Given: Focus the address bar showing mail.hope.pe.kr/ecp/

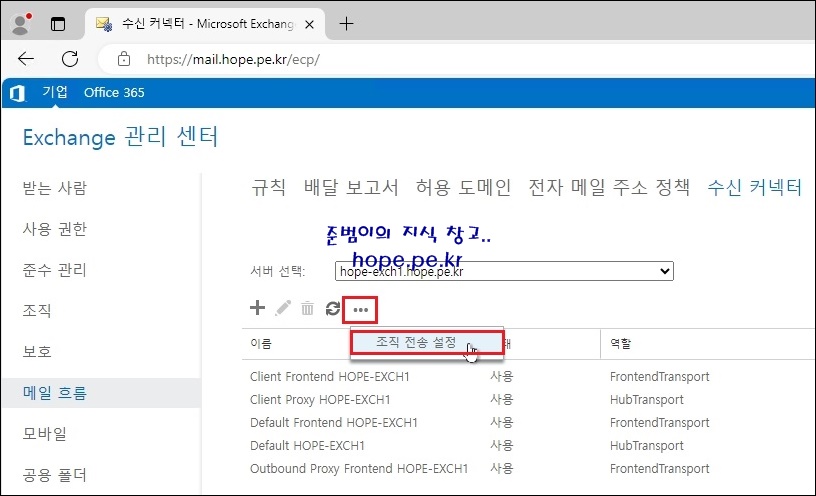Looking at the screenshot, I should pos(233,59).
